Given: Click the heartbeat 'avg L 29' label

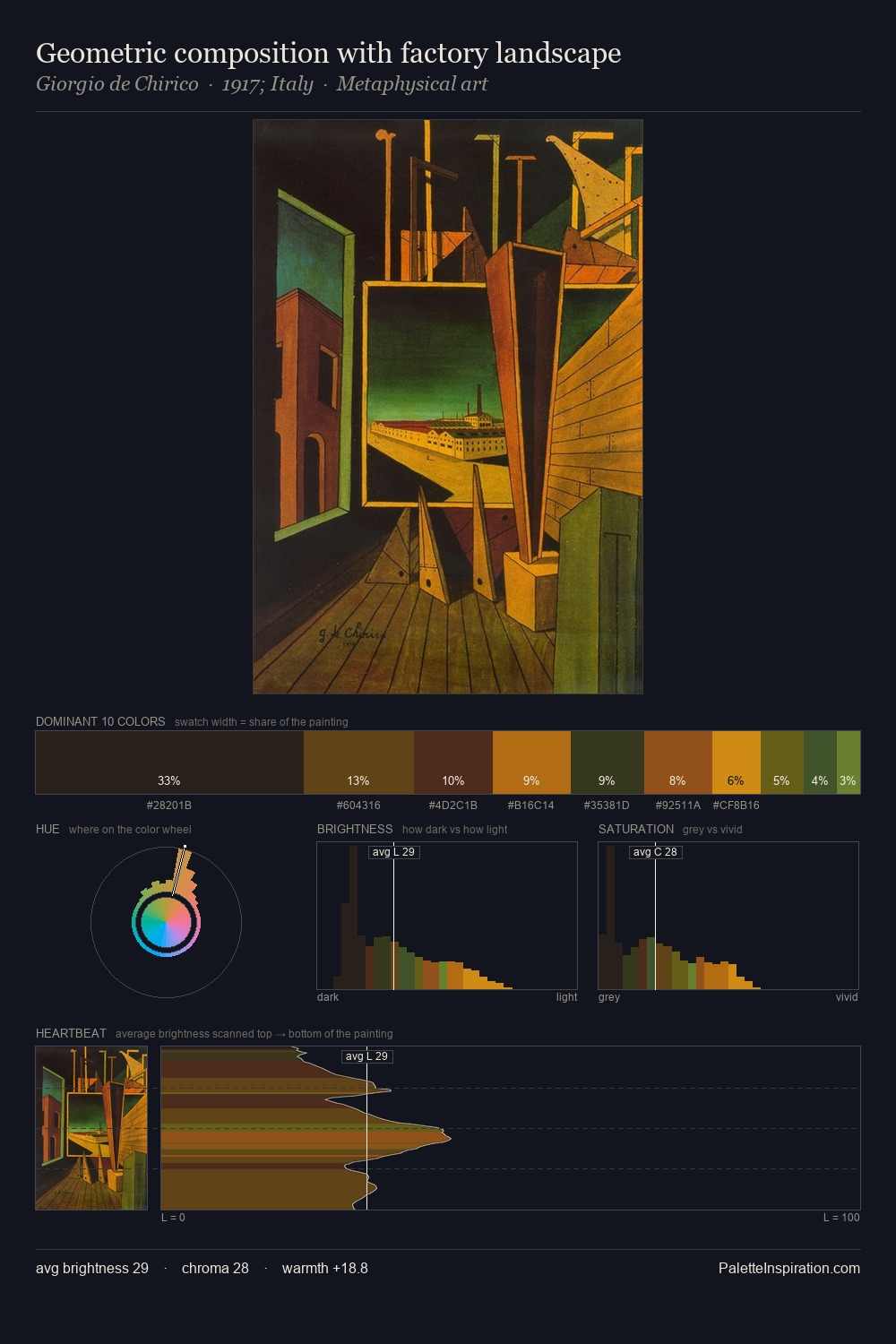Looking at the screenshot, I should (367, 1056).
